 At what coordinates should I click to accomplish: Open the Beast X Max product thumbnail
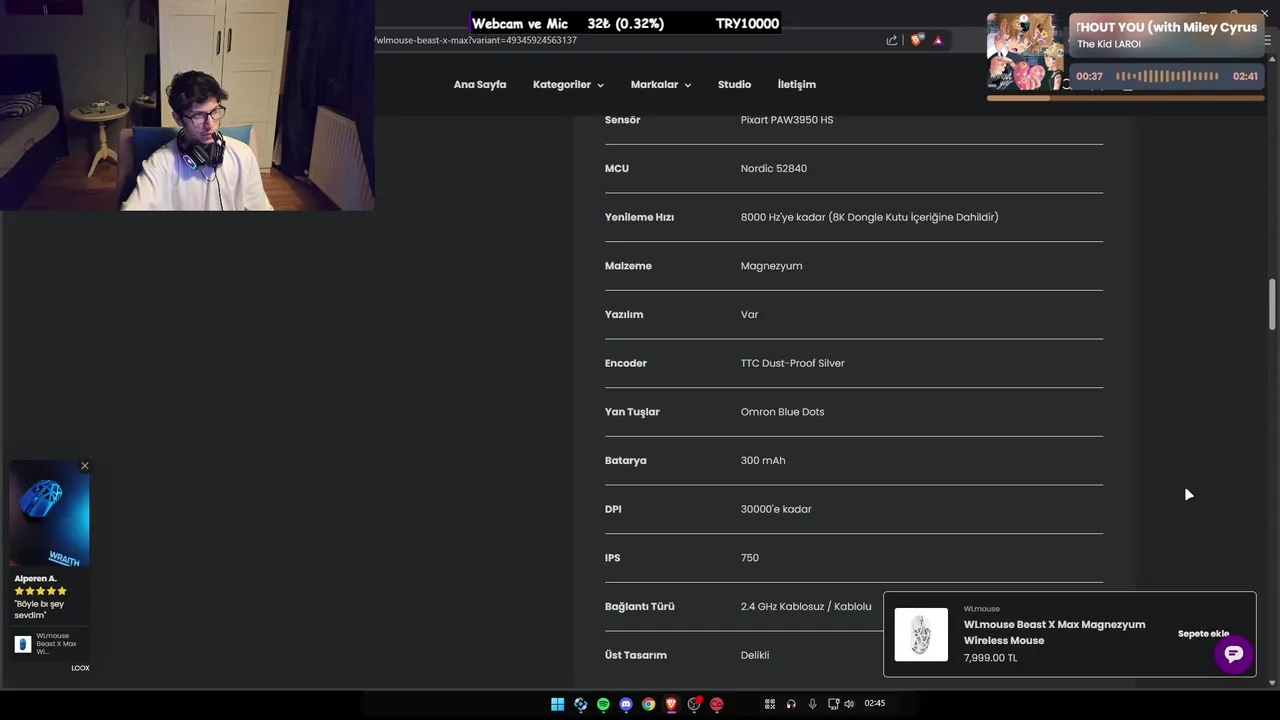[x=921, y=634]
